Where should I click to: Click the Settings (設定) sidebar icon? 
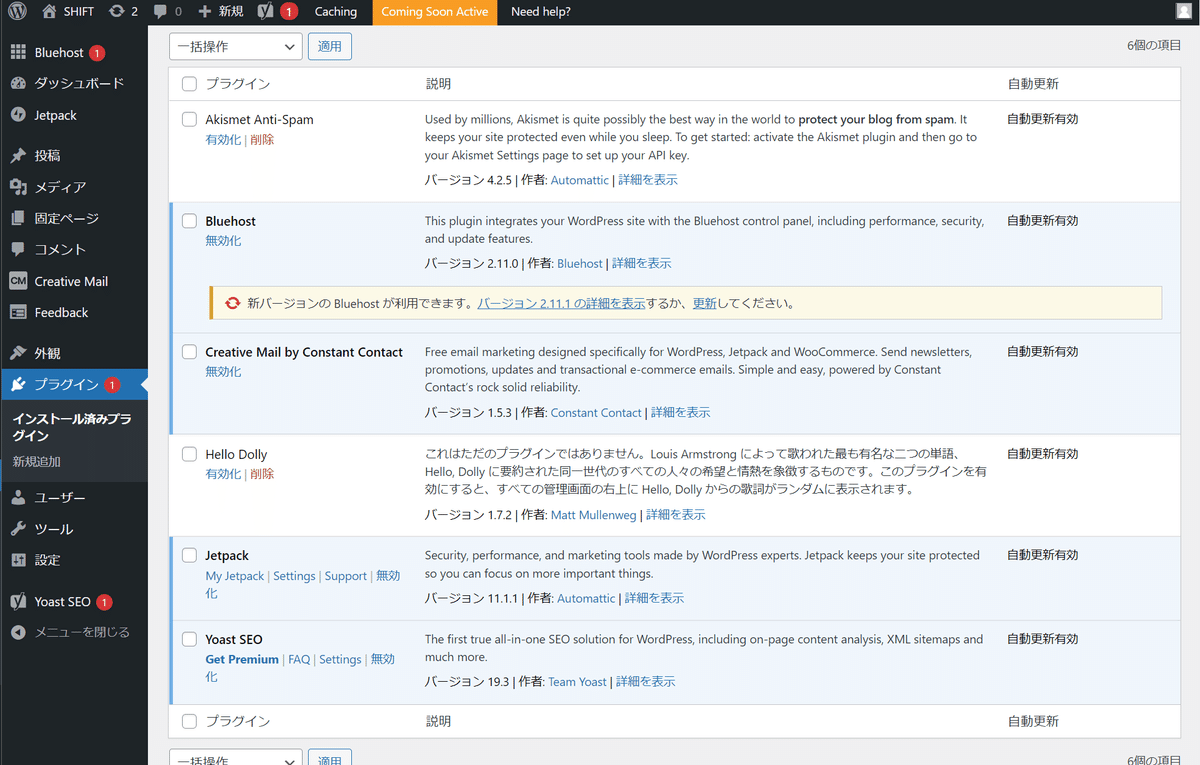pos(18,560)
